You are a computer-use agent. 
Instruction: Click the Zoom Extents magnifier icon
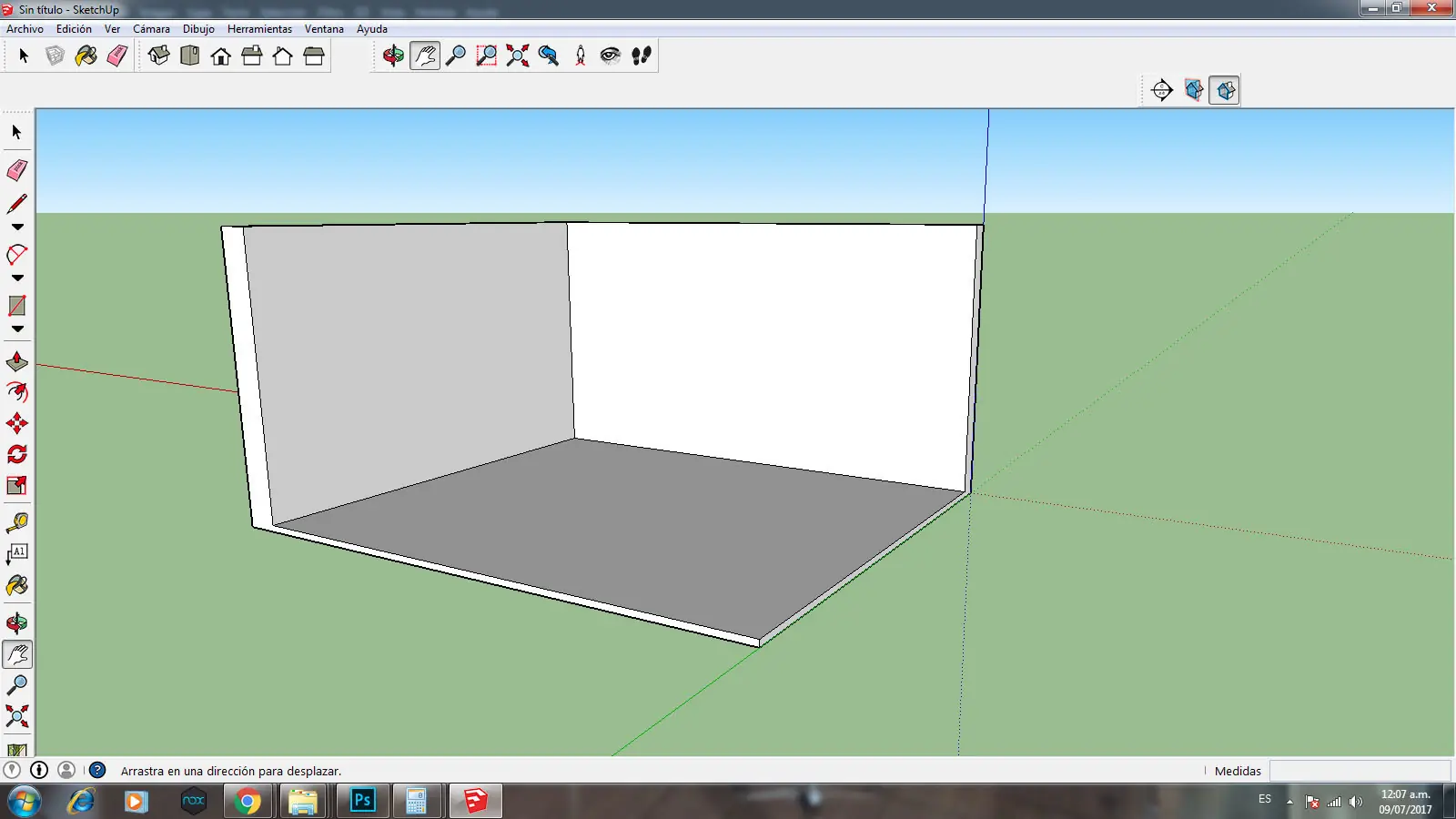pyautogui.click(x=517, y=56)
